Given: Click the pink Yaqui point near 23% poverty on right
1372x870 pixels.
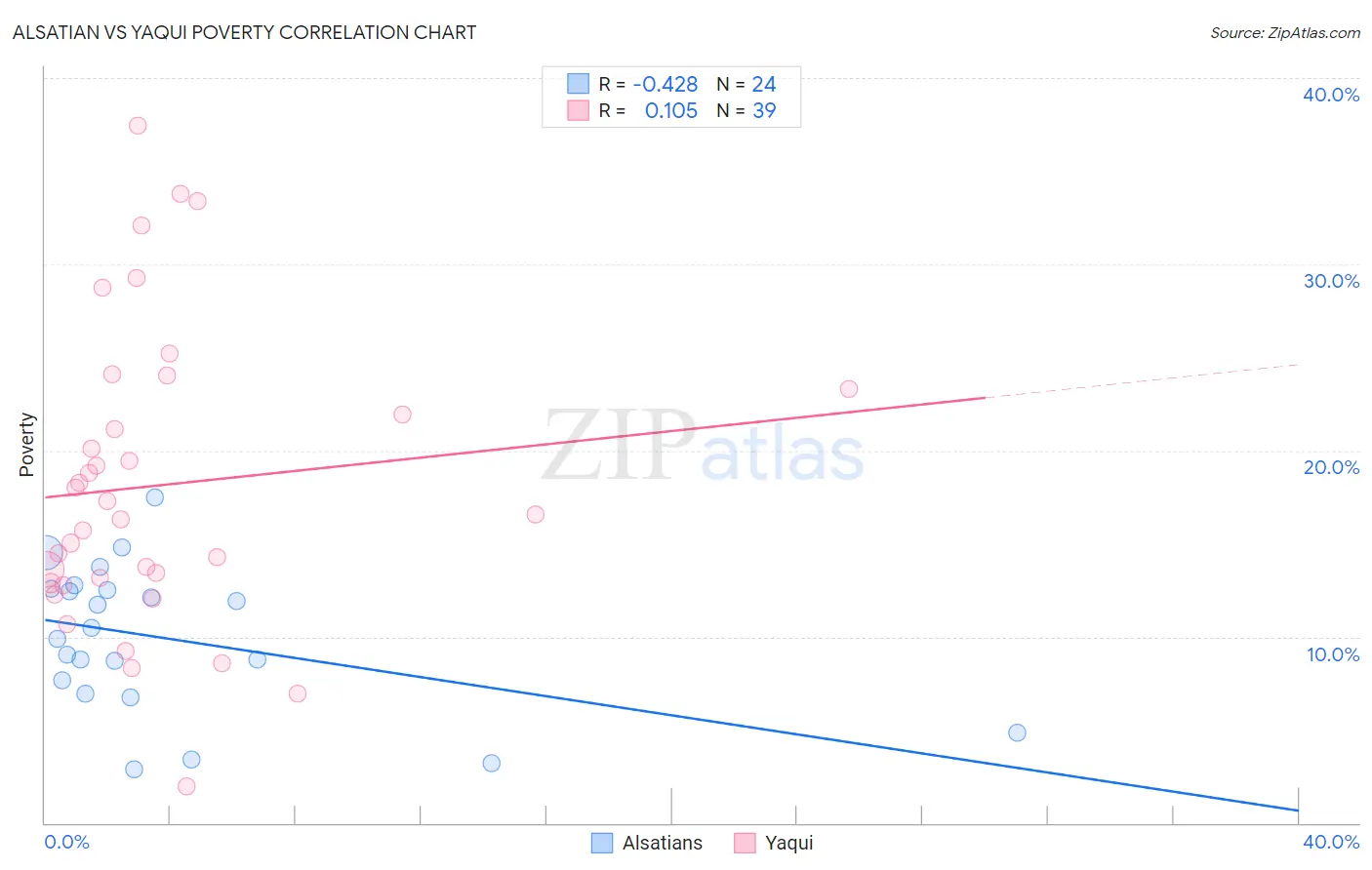Looking at the screenshot, I should [849, 389].
